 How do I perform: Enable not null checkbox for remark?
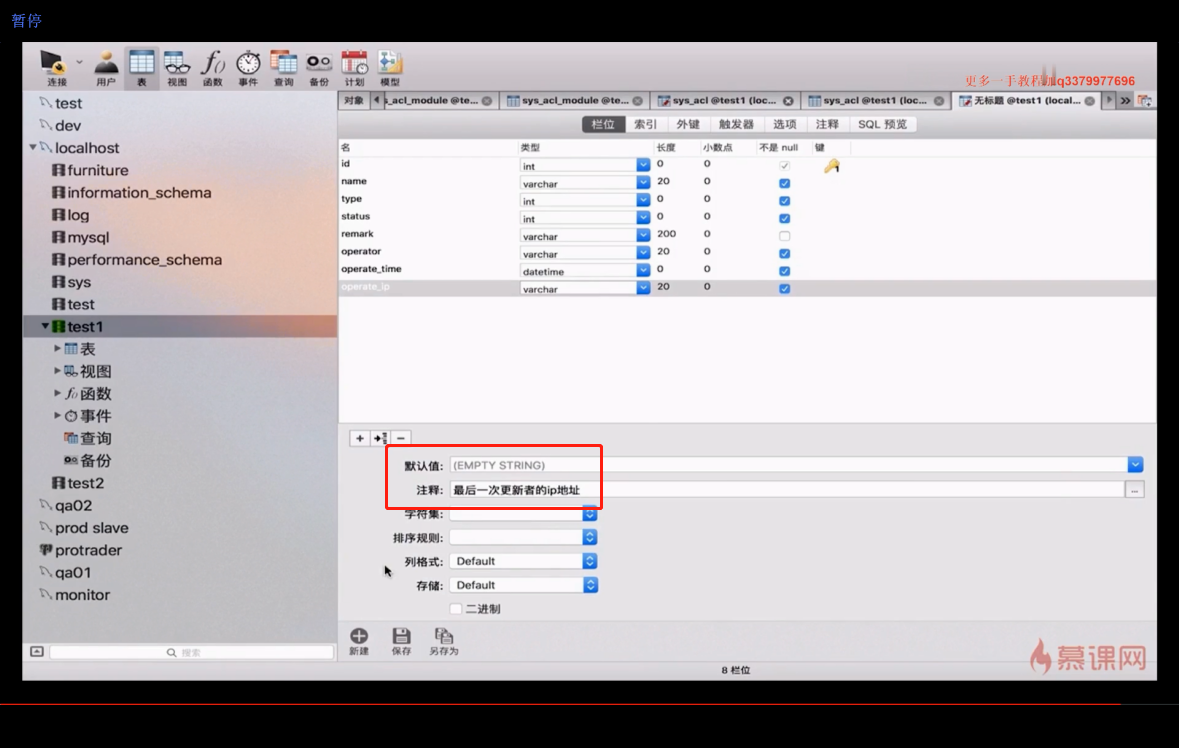click(x=784, y=236)
